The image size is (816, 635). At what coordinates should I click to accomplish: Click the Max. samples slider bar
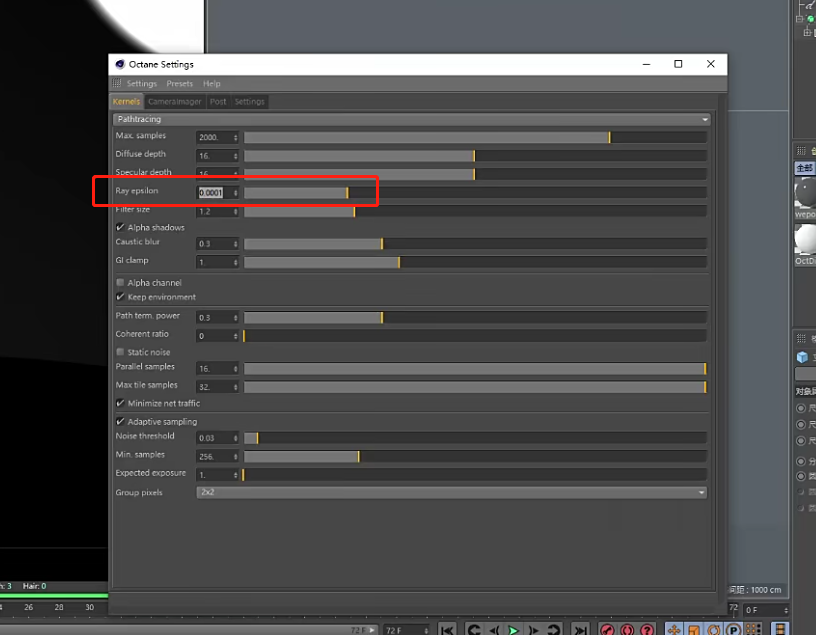pyautogui.click(x=475, y=137)
